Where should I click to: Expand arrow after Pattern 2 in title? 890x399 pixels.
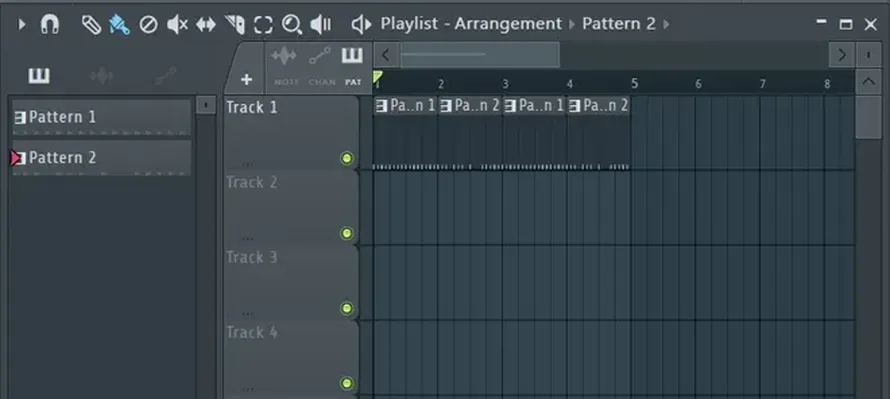pos(666,24)
